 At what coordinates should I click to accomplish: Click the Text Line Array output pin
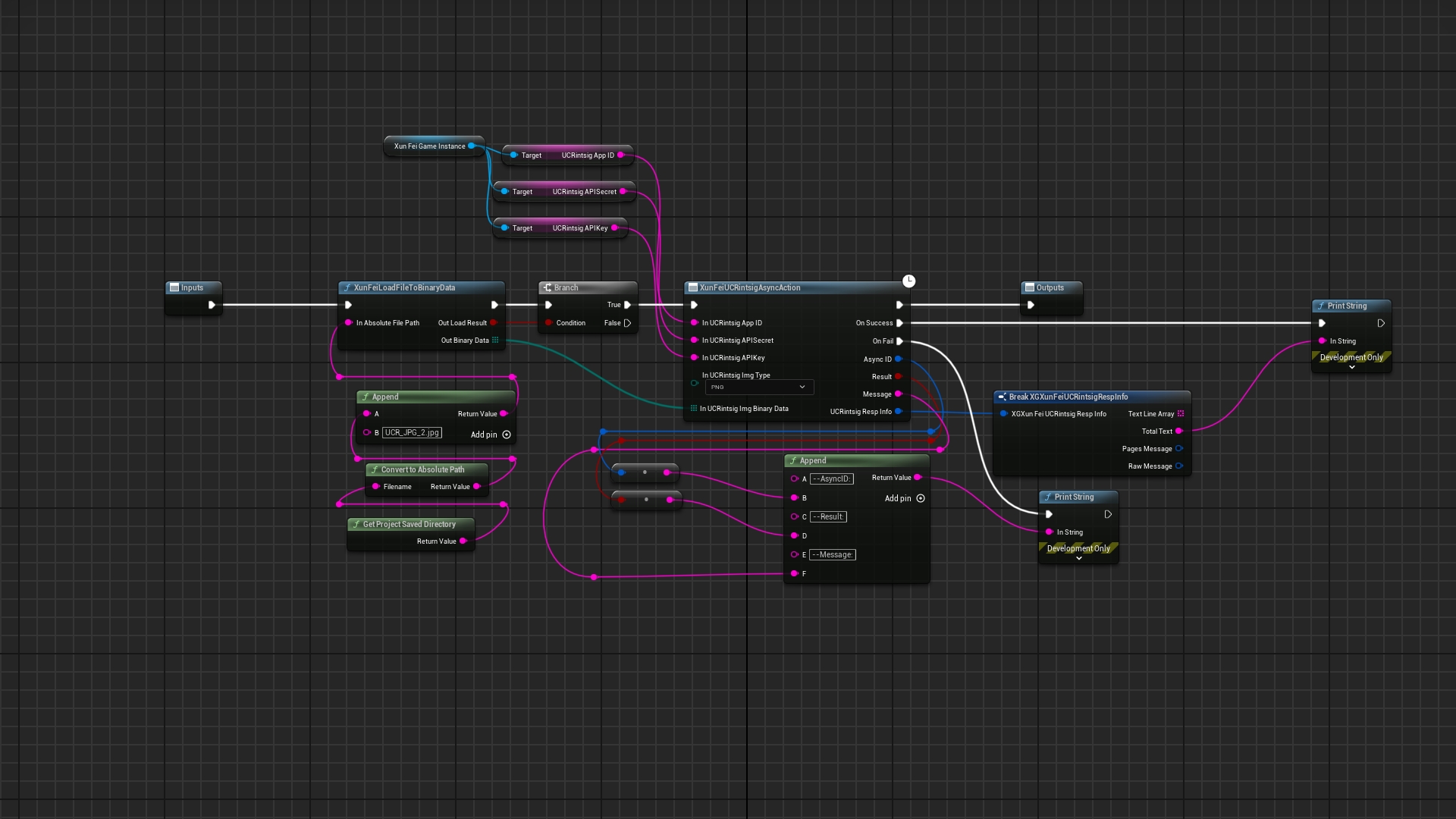tap(1180, 413)
